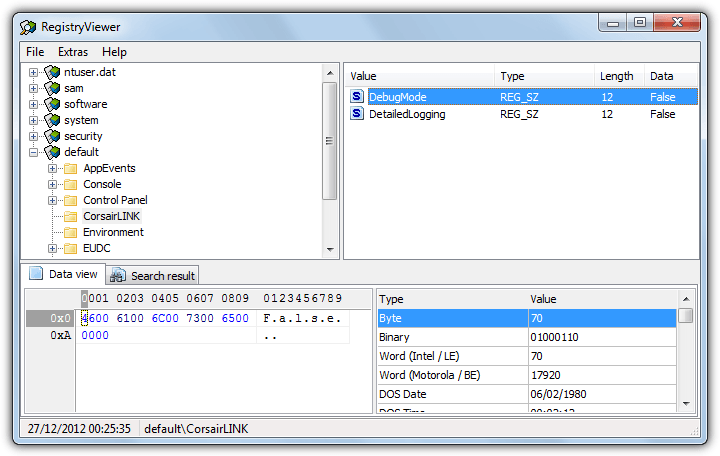Select the DOS Date row

pyautogui.click(x=527, y=394)
